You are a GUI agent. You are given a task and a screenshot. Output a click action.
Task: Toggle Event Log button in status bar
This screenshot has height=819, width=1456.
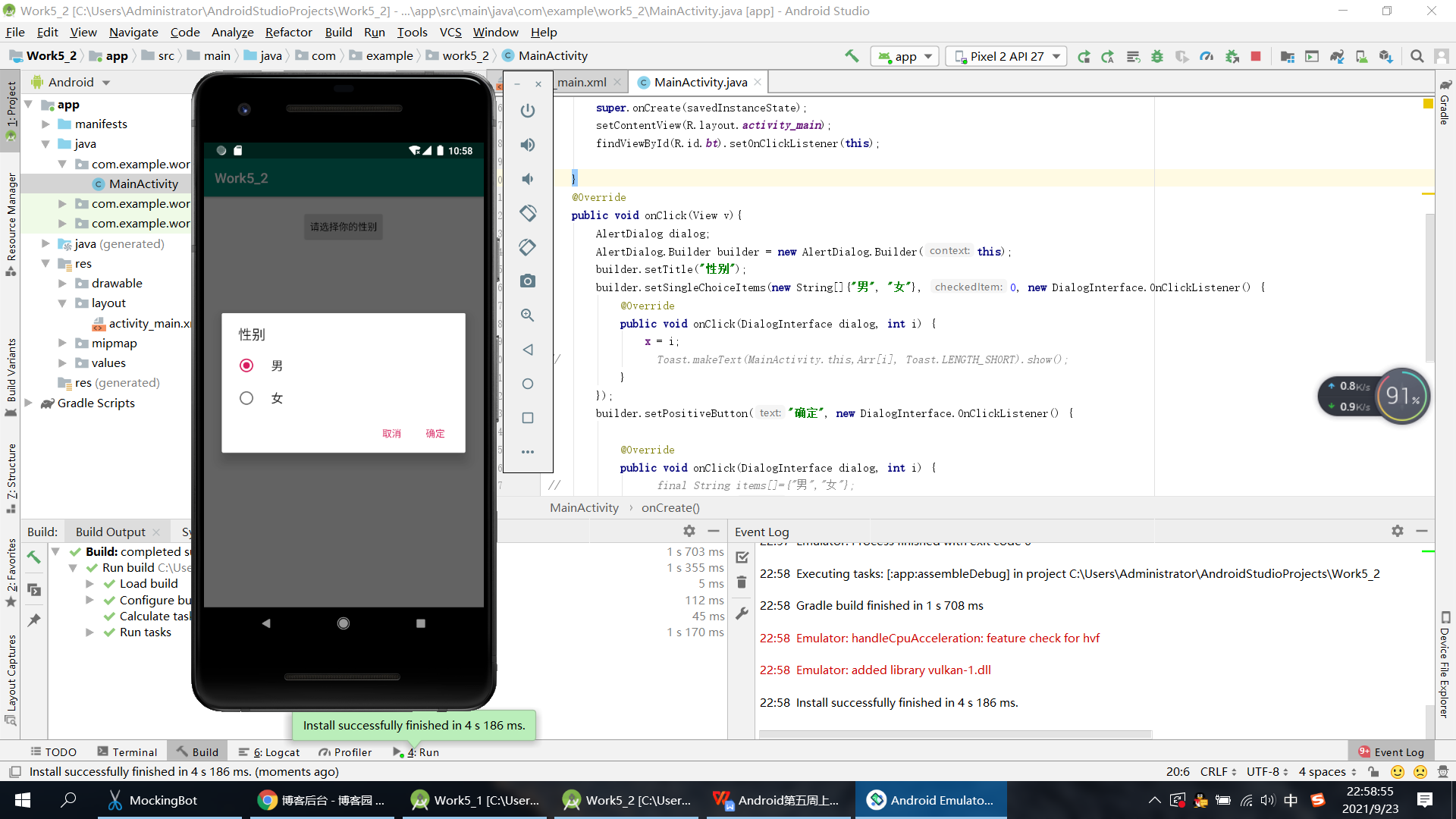coord(1391,752)
